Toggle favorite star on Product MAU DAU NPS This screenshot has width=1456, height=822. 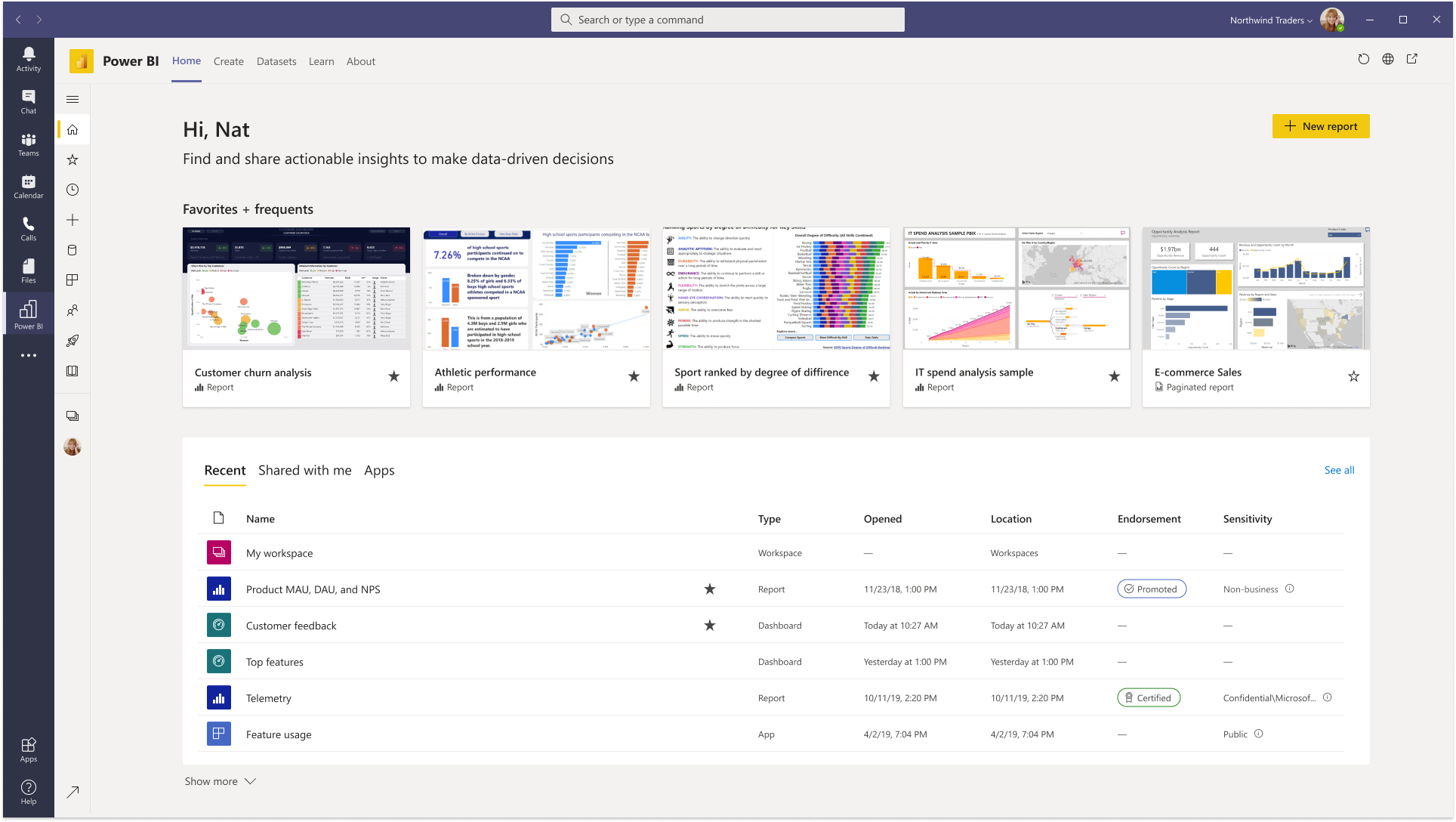click(x=710, y=589)
